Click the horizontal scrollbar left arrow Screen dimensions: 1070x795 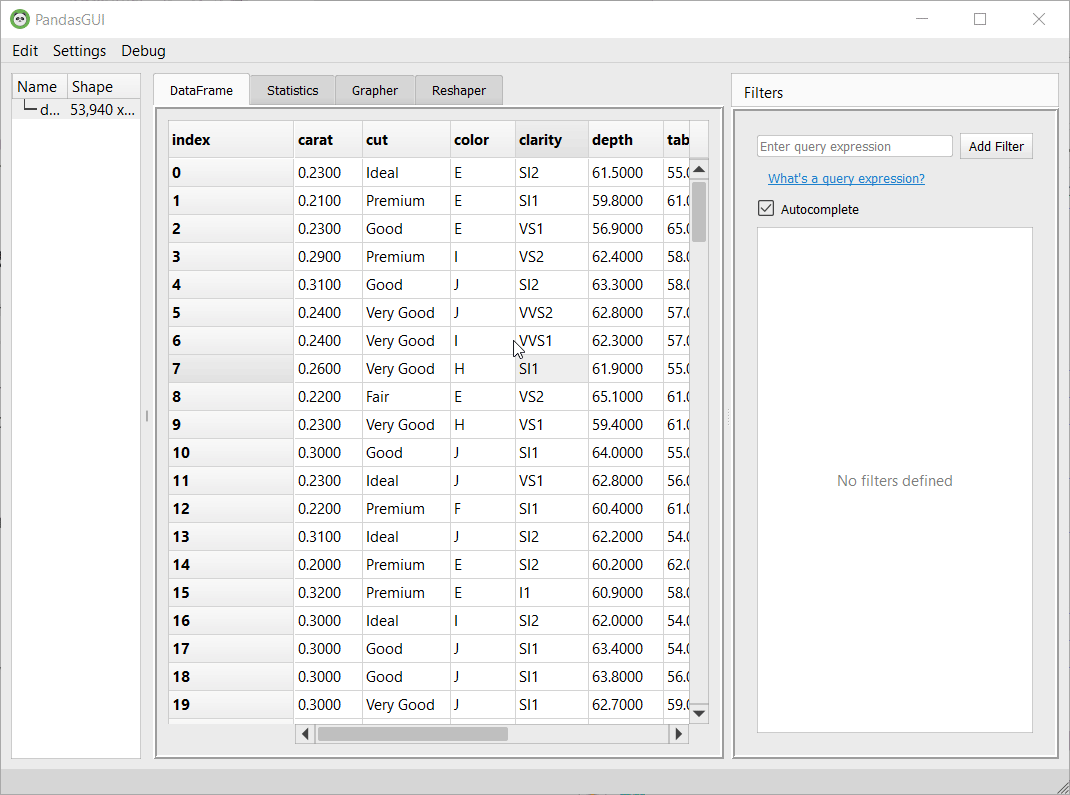[305, 734]
